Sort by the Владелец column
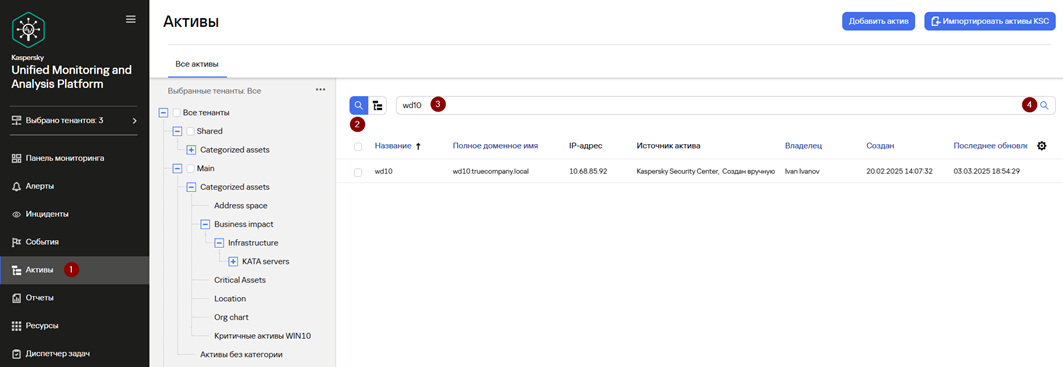 click(803, 146)
